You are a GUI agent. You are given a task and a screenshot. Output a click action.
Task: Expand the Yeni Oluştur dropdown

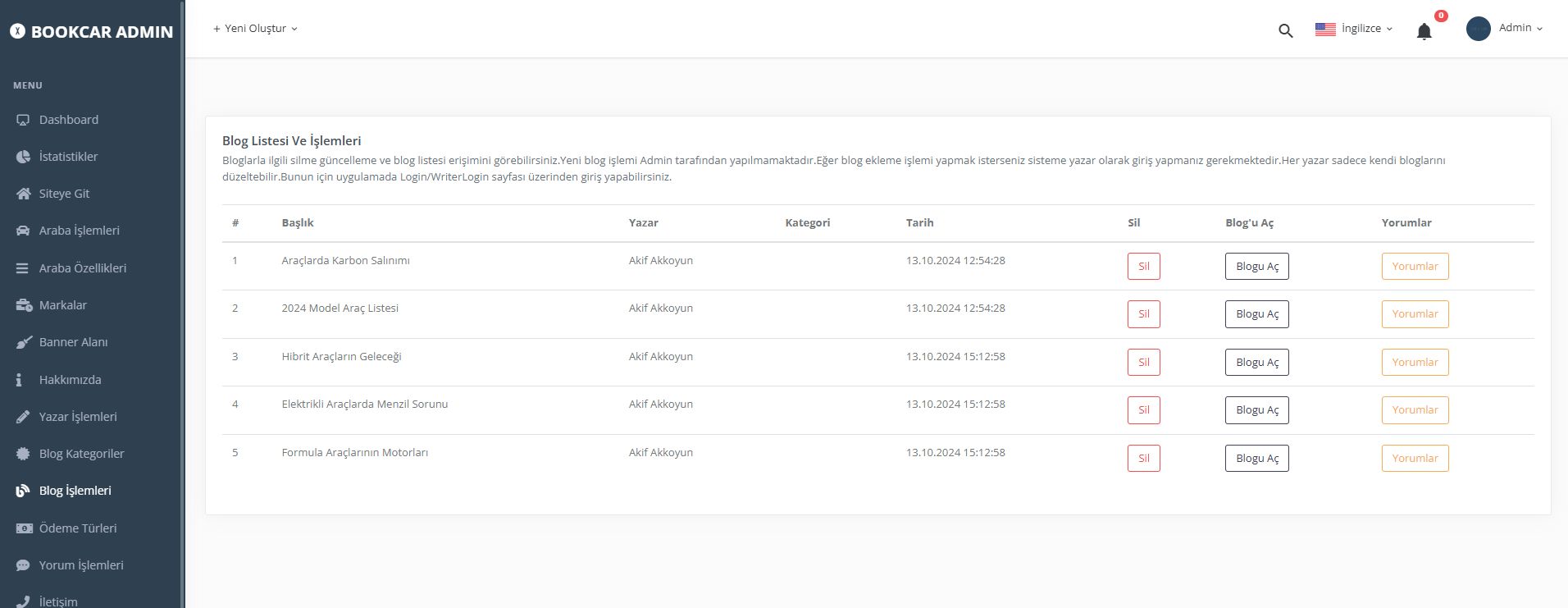[x=255, y=29]
